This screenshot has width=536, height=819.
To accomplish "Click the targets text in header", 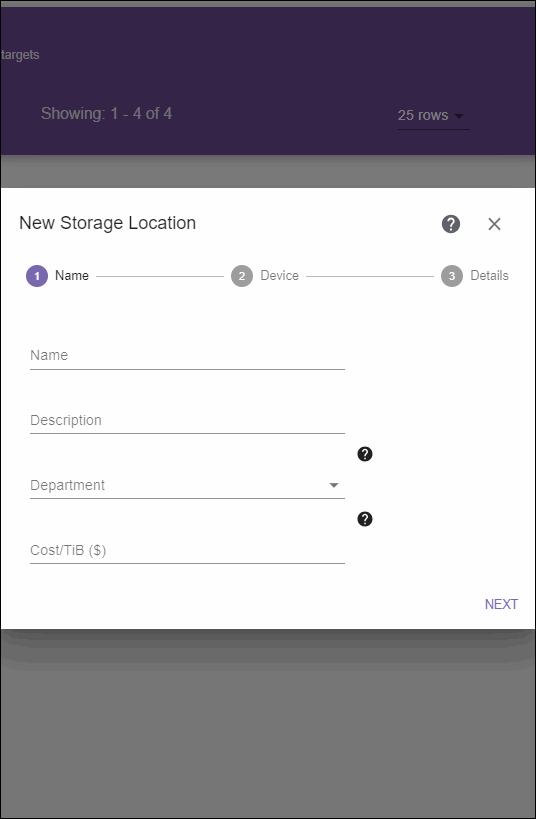I will pos(20,55).
